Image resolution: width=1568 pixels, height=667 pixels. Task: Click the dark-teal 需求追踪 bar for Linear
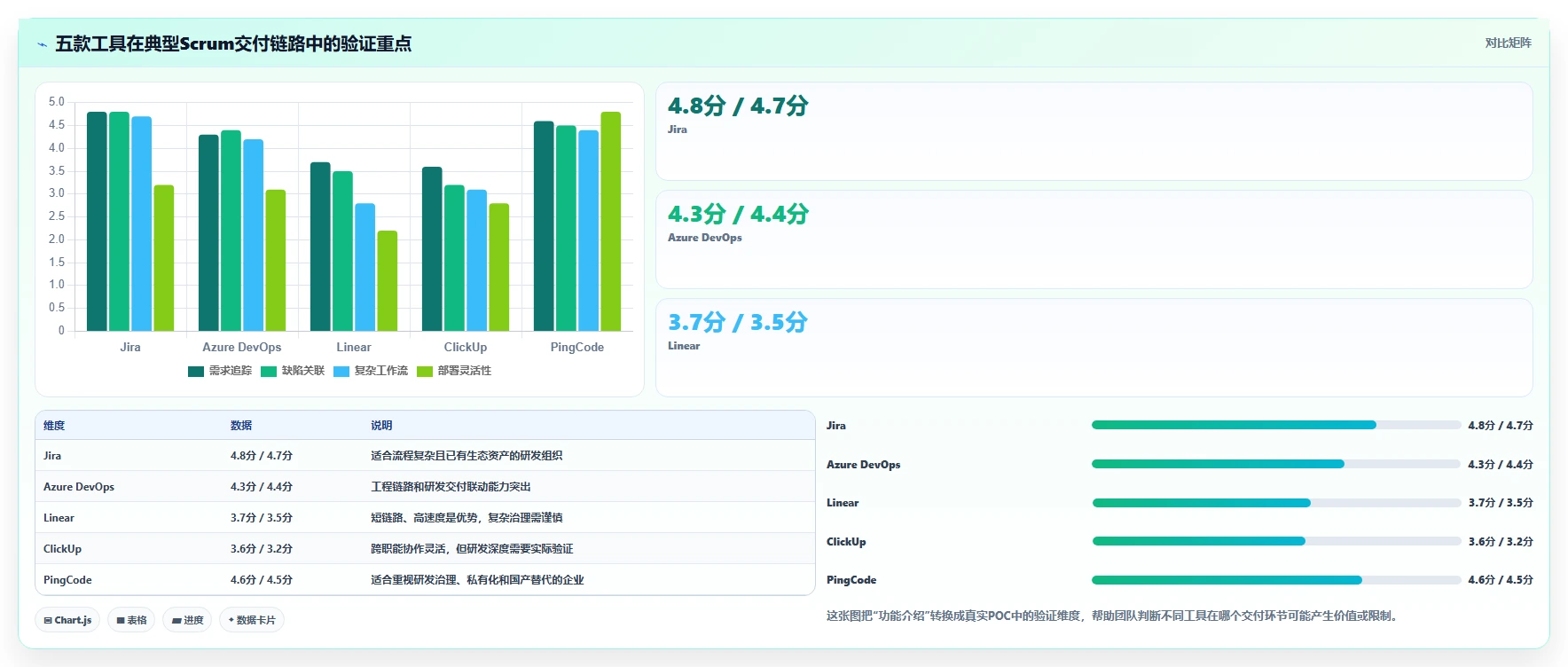pos(320,247)
